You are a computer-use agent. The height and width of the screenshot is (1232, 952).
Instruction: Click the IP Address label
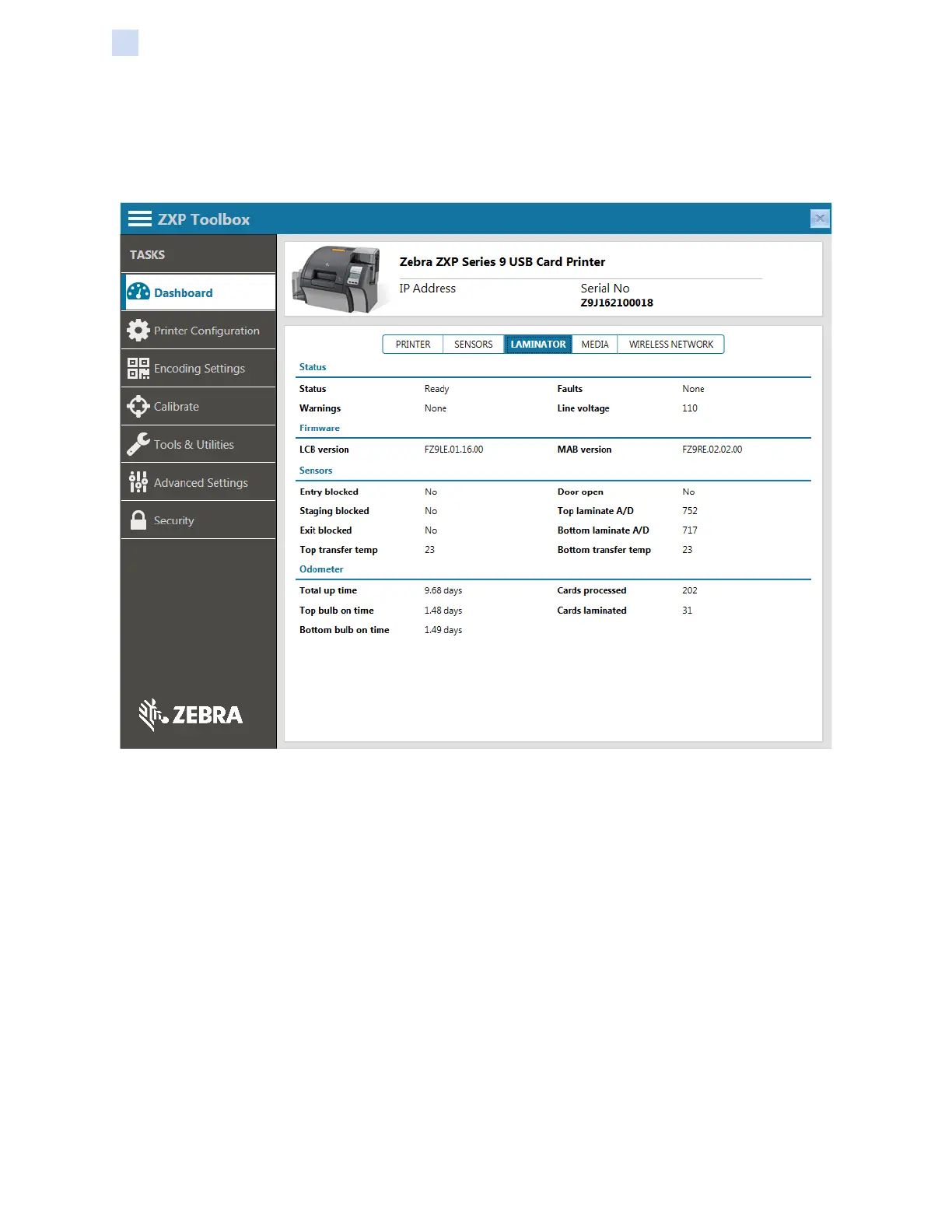pos(428,289)
